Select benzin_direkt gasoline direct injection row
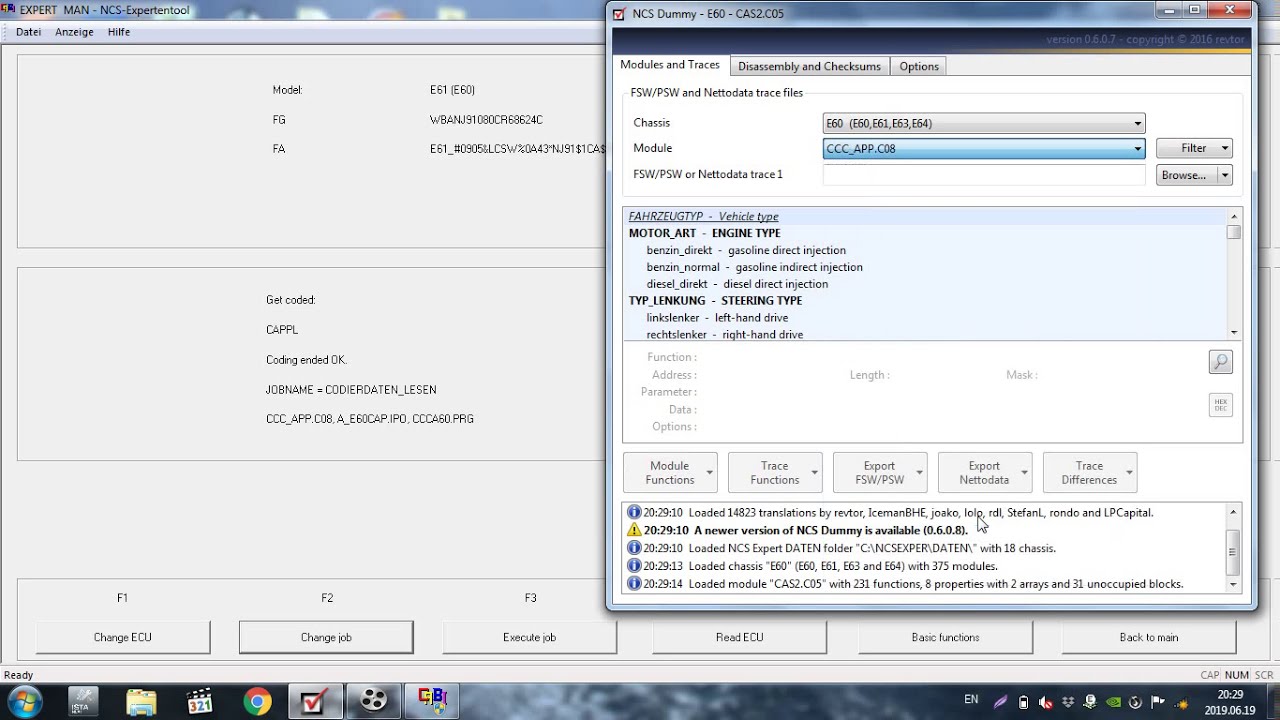The width and height of the screenshot is (1280, 720). [925, 250]
